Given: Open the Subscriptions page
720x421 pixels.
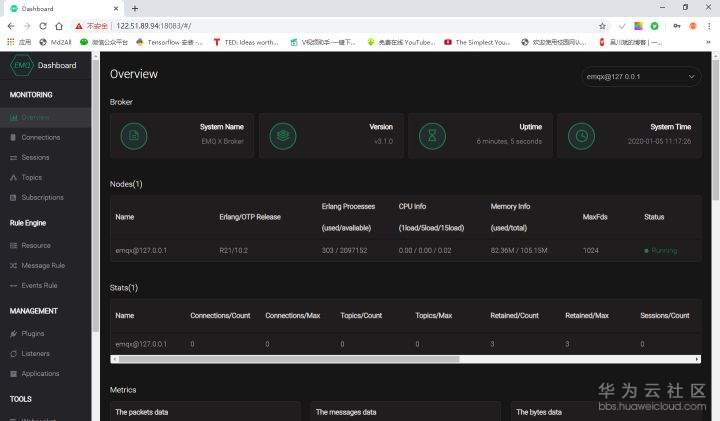Looking at the screenshot, I should pos(45,197).
